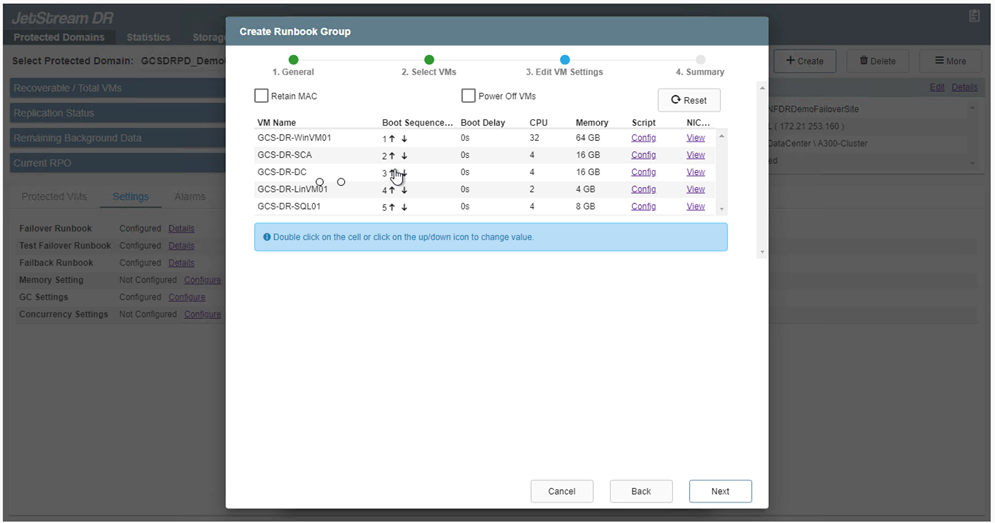Go to step 1 General in wizard
The image size is (995, 523).
[x=293, y=61]
